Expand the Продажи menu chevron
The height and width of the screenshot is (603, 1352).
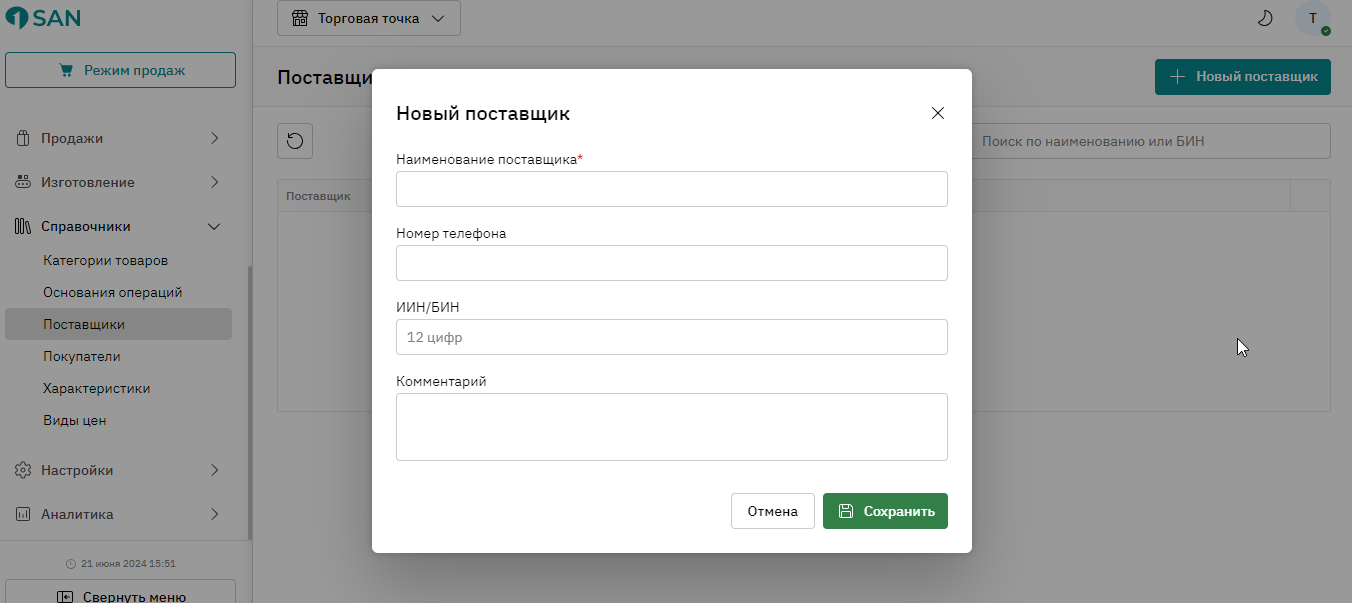pyautogui.click(x=214, y=138)
